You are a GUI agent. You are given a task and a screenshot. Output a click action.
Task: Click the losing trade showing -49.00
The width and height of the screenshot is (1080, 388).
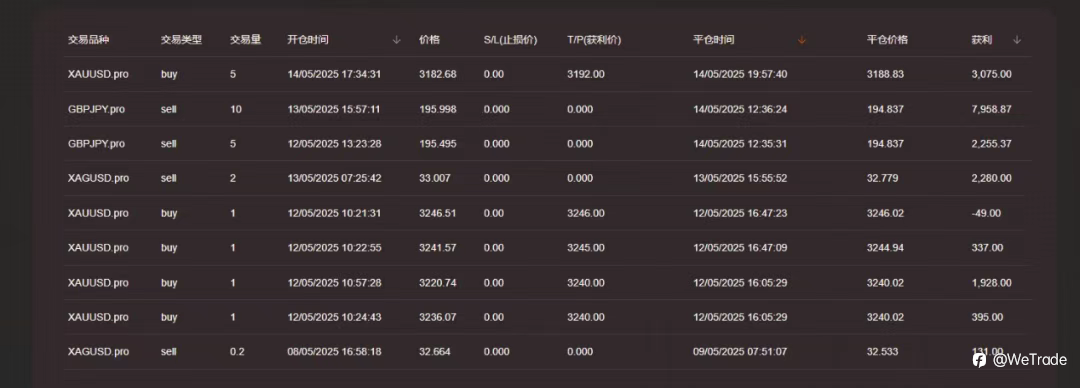click(548, 213)
